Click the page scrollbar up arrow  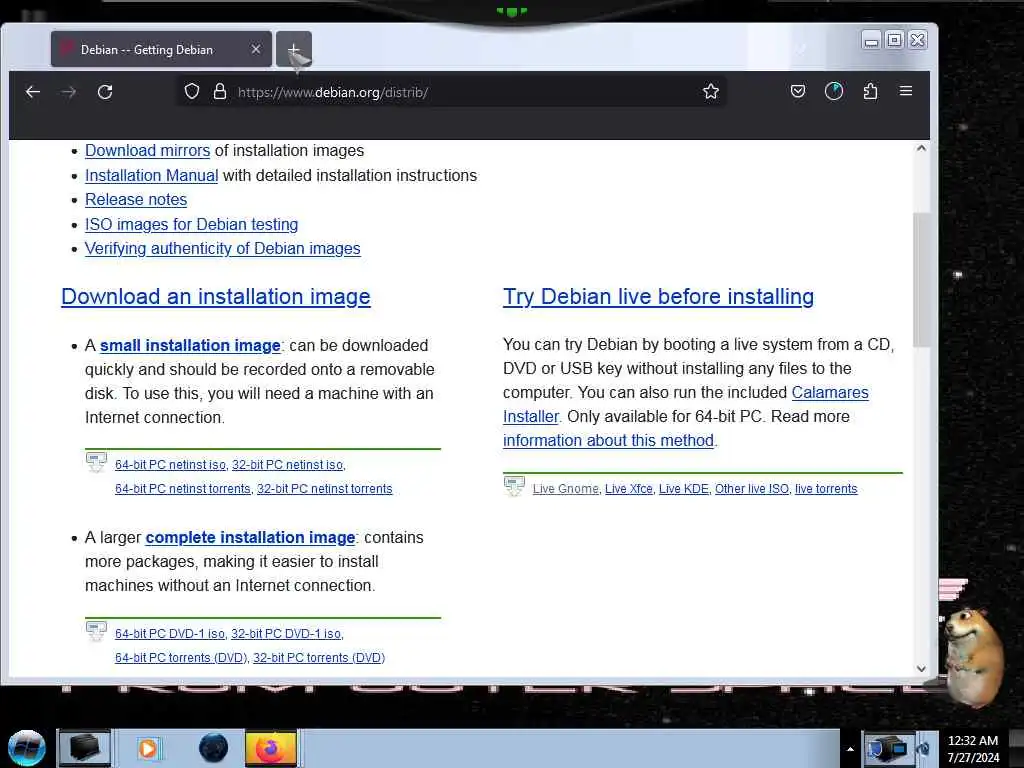(x=921, y=148)
